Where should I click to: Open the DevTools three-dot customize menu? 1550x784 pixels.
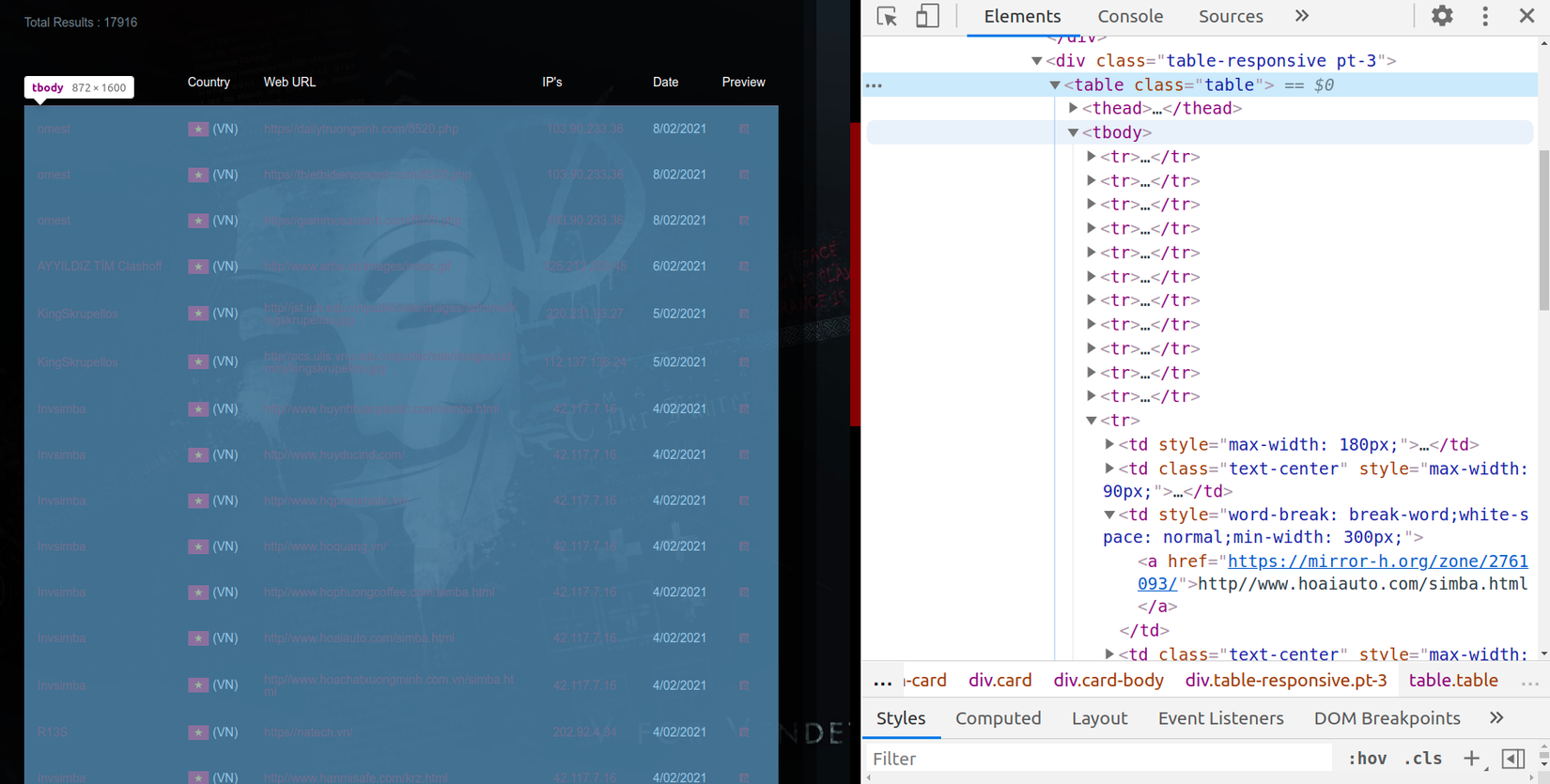(1485, 16)
